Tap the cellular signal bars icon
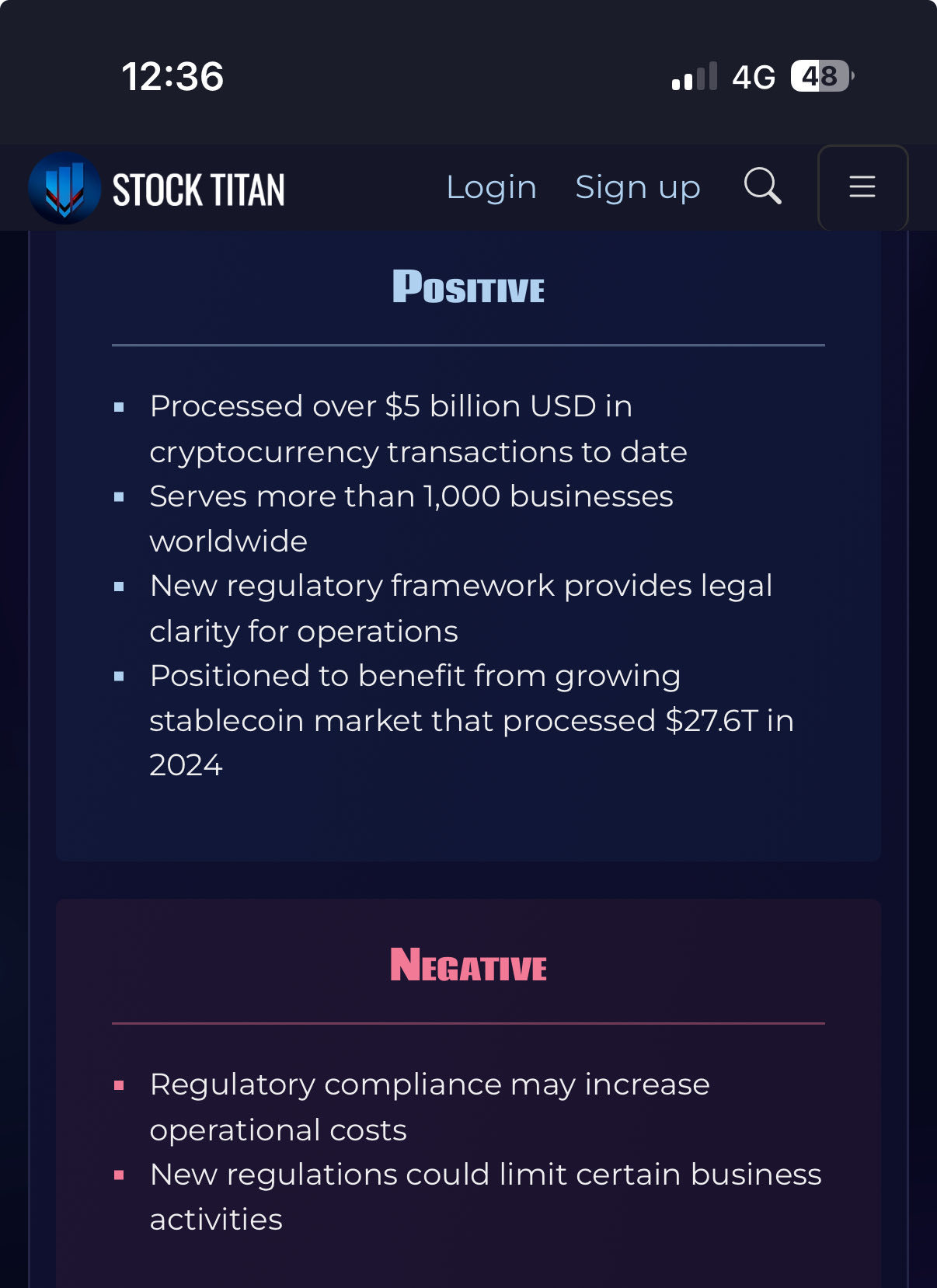This screenshot has height=1288, width=937. coord(695,77)
